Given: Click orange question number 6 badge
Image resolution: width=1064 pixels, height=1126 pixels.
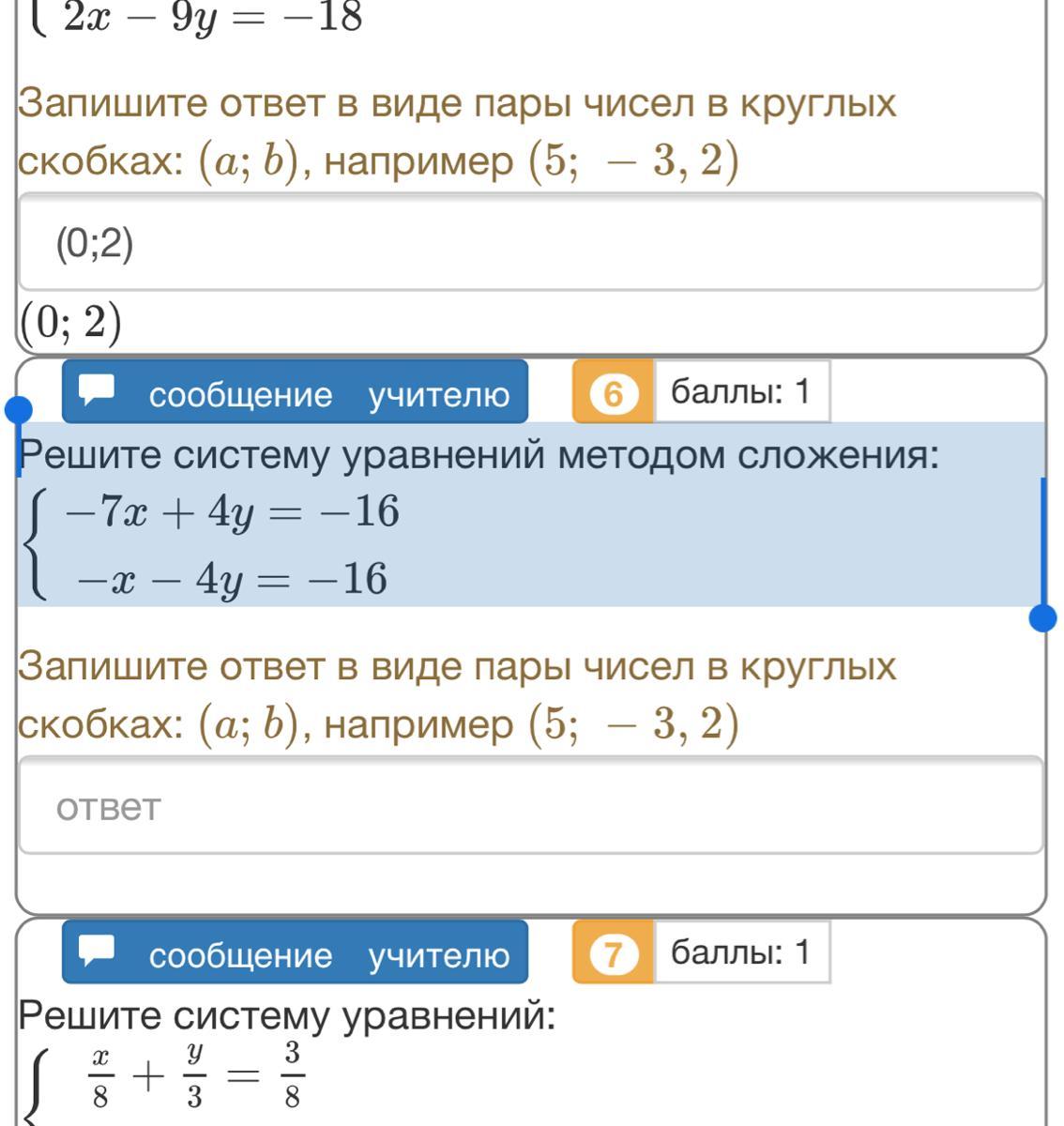Looking at the screenshot, I should [613, 394].
